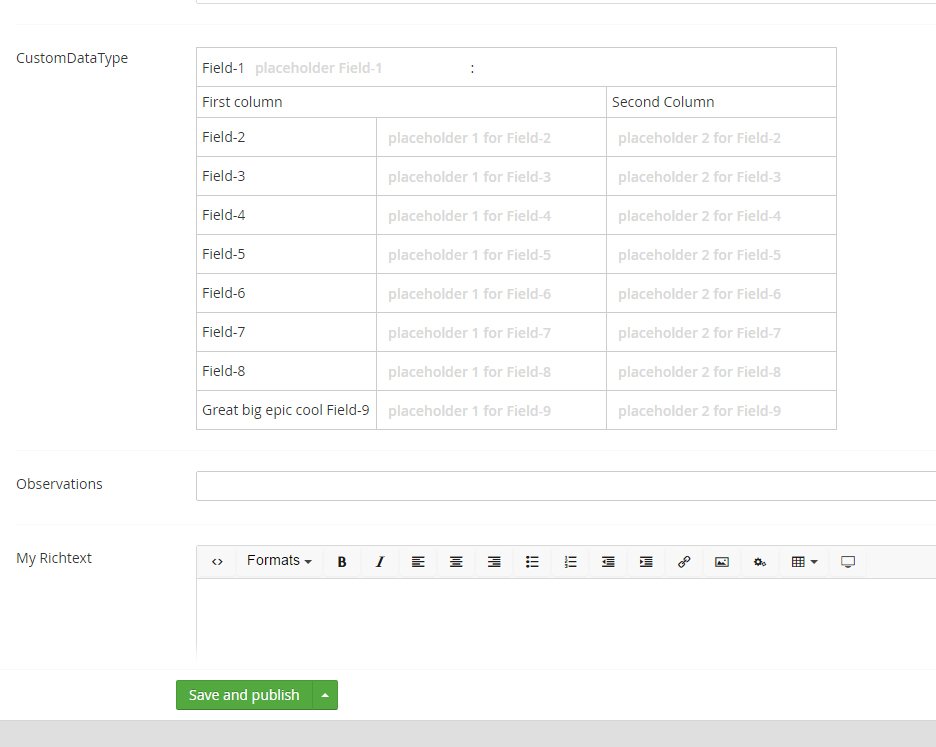
Task: Increase indent in richtext editor
Action: [646, 562]
